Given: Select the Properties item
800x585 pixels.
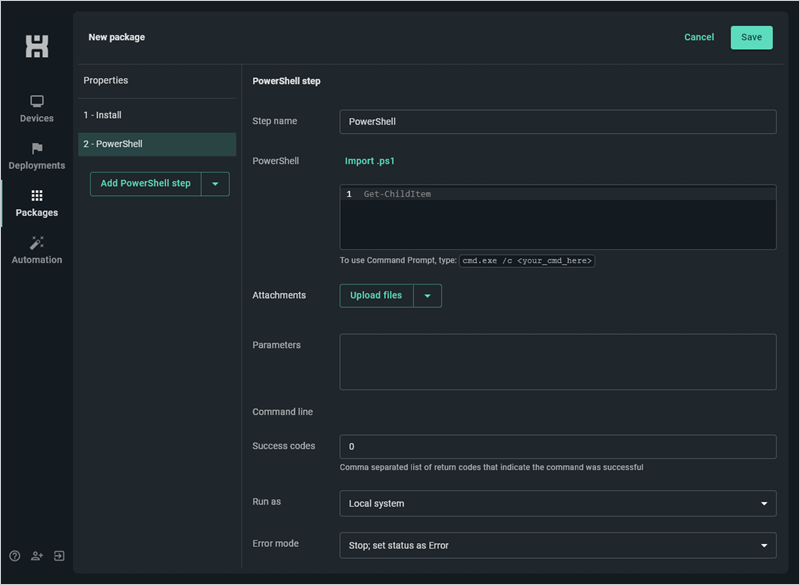Looking at the screenshot, I should [157, 81].
